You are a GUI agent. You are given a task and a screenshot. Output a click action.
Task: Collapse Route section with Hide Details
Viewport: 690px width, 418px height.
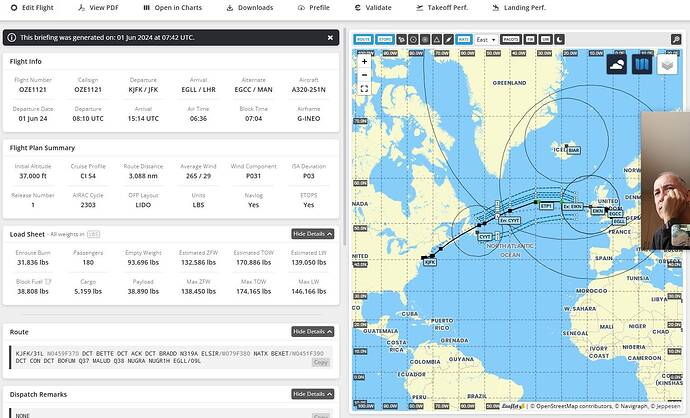coord(312,332)
